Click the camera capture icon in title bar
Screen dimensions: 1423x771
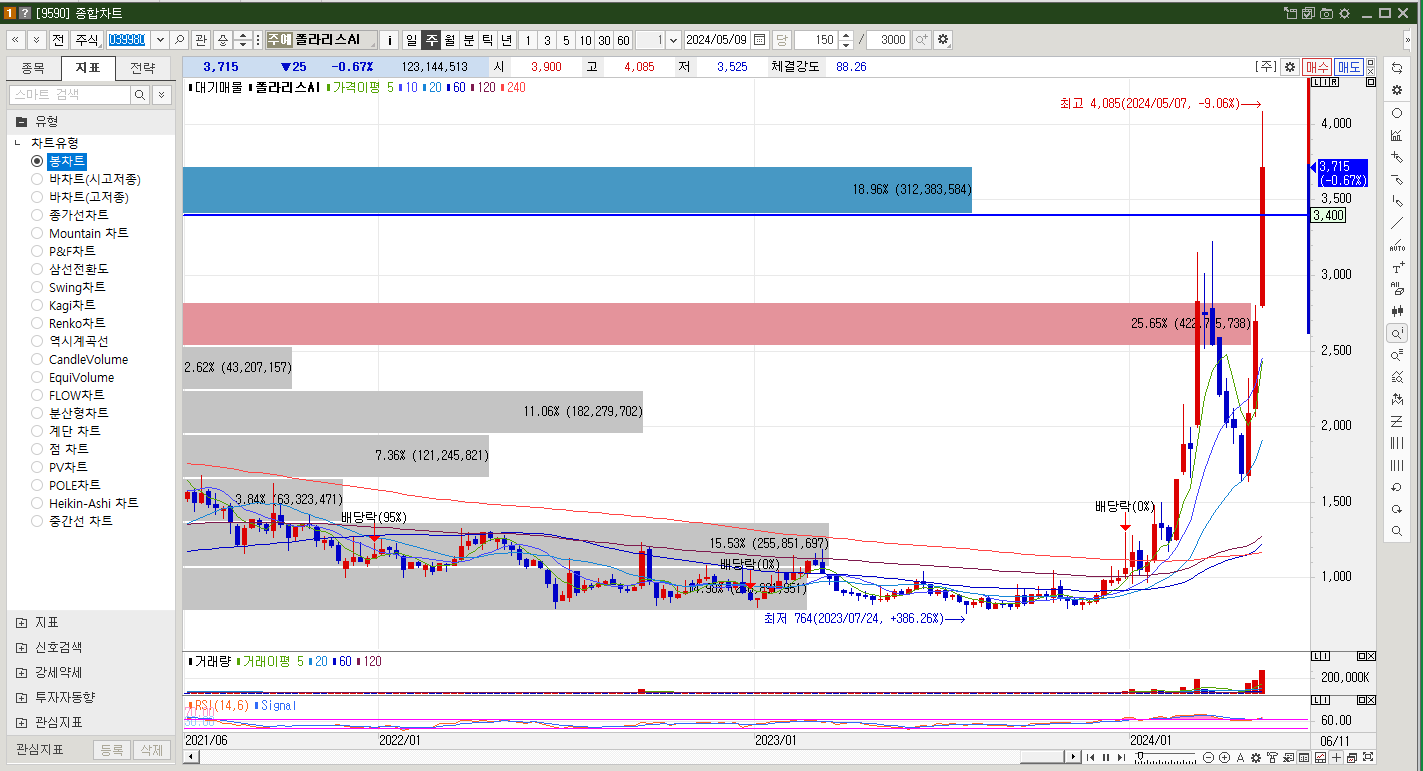(x=1326, y=13)
